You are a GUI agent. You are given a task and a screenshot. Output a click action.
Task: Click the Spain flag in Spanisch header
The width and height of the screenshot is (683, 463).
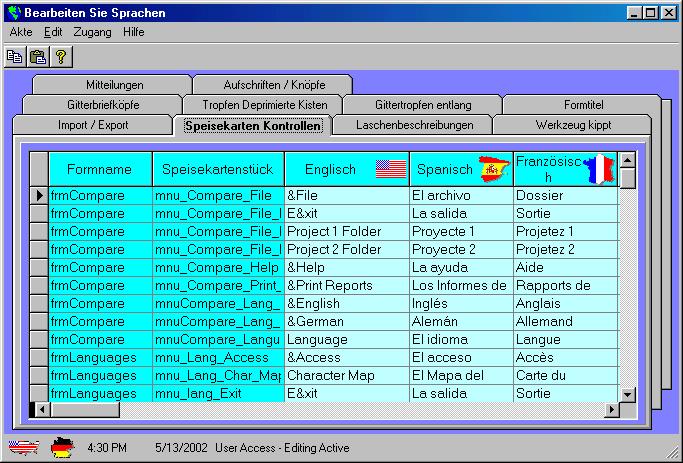(x=493, y=169)
